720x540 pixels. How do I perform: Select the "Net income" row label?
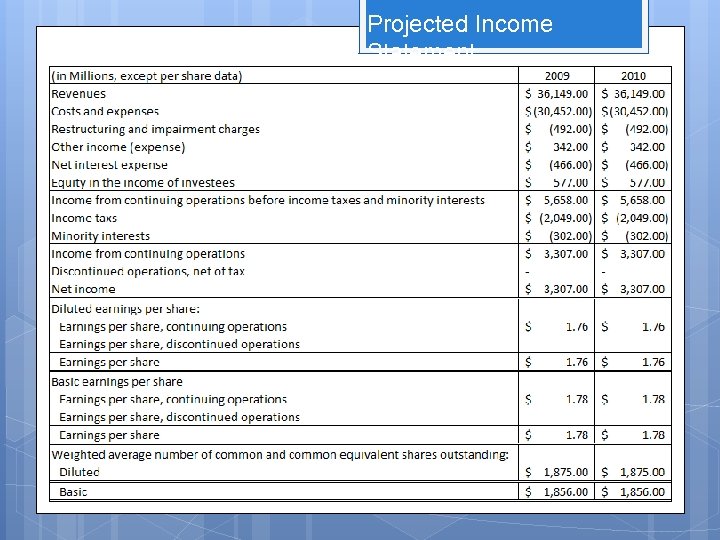pyautogui.click(x=83, y=289)
